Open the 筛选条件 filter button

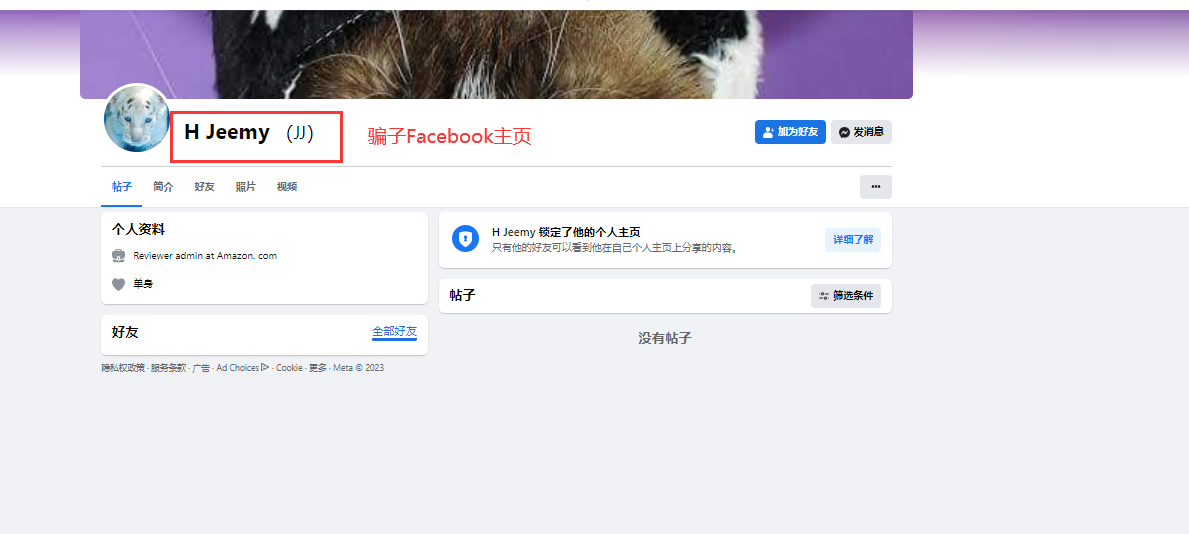(x=845, y=296)
